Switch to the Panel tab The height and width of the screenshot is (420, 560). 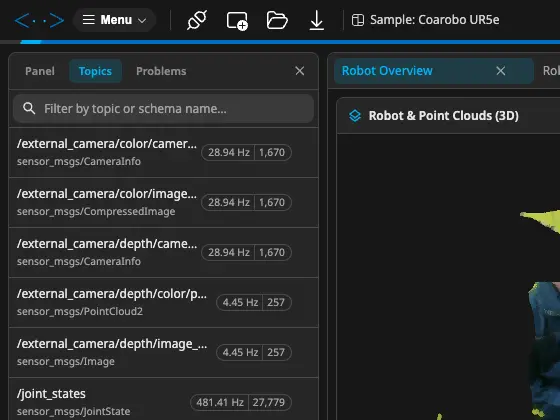tap(40, 71)
